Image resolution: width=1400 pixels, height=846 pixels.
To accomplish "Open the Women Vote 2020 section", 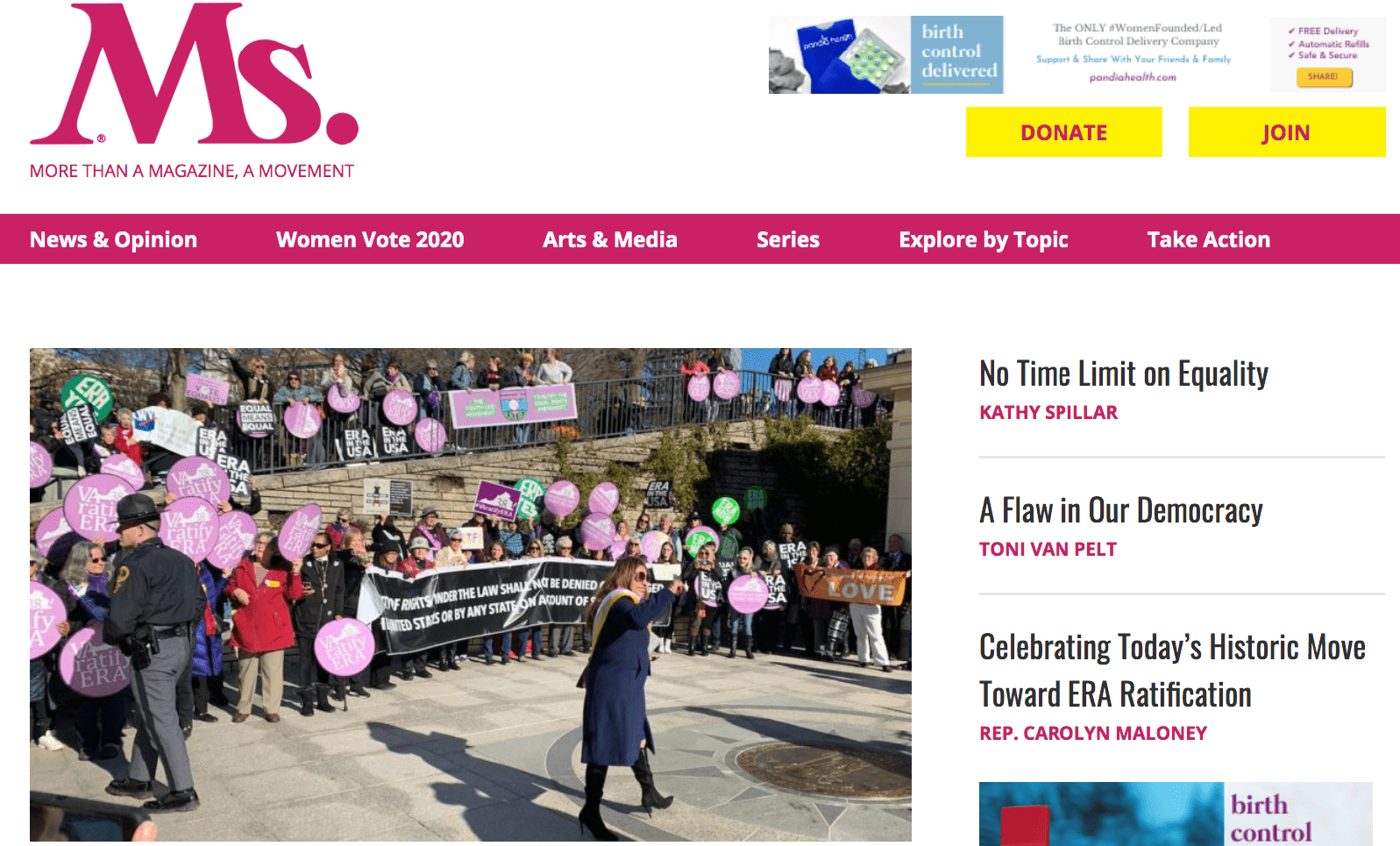I will tap(370, 239).
